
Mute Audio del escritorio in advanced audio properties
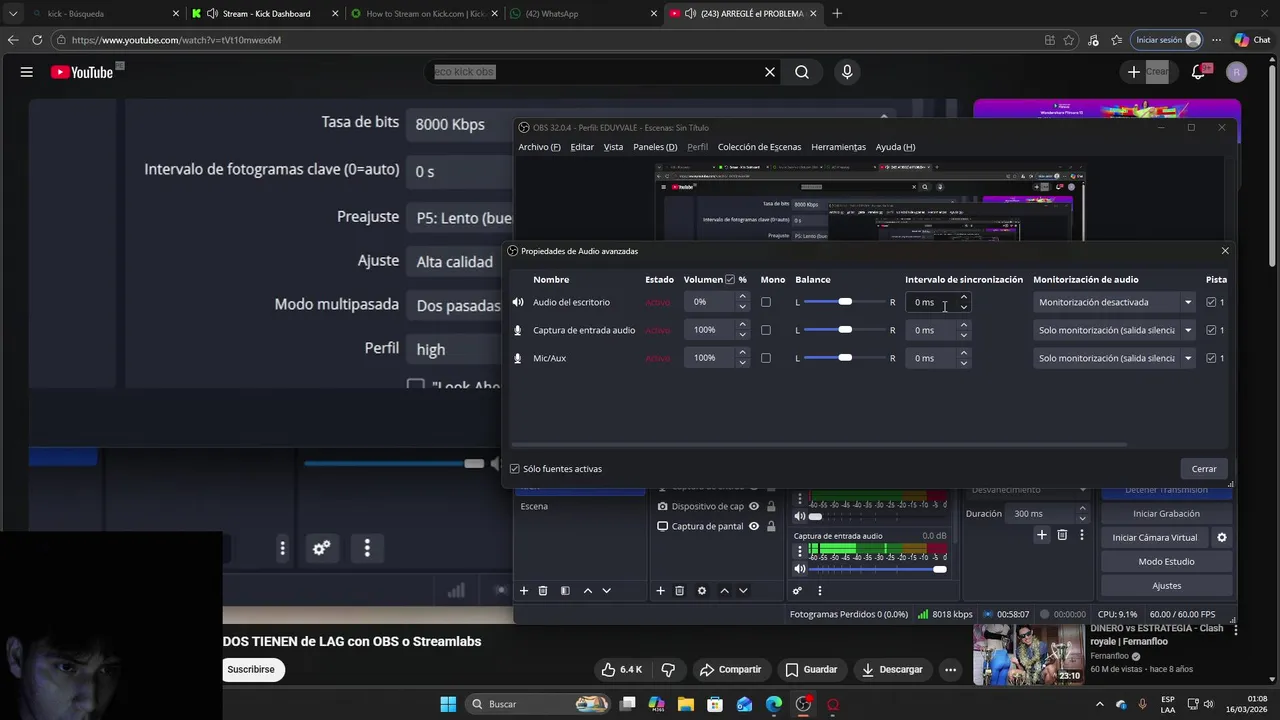518,302
